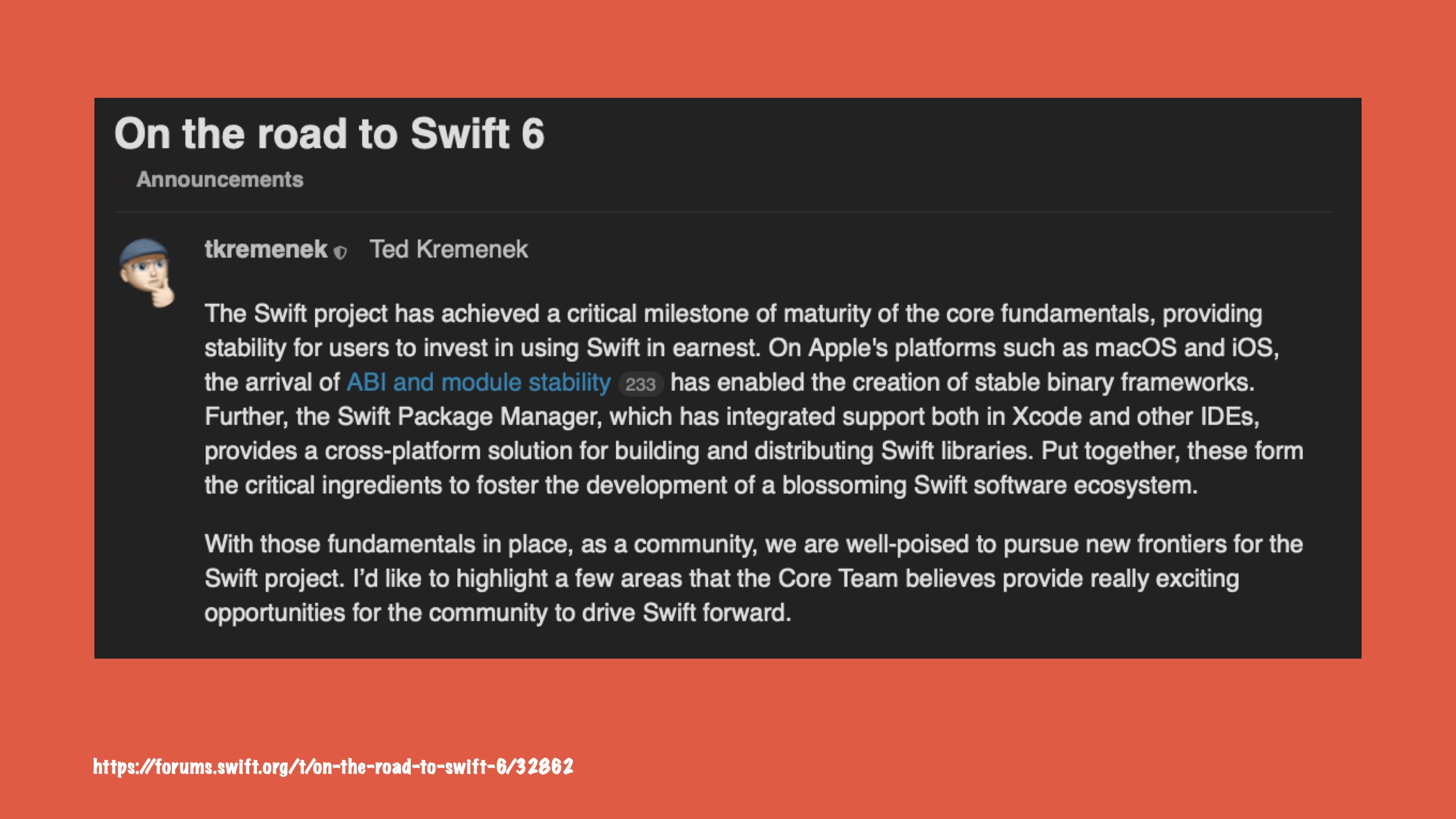Click the words Core Team in the post
The width and height of the screenshot is (1456, 819).
click(838, 578)
